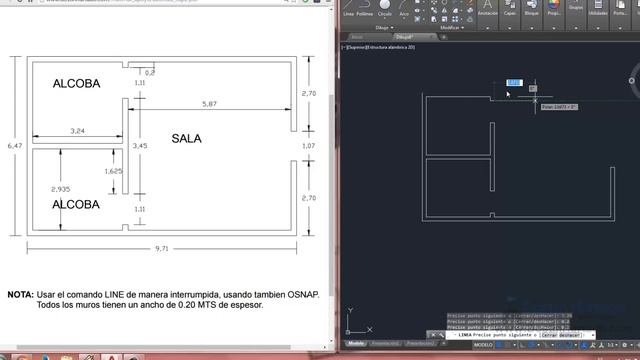This screenshot has width=640, height=360.
Task: Click the workspace gear icon in status bar
Action: pyautogui.click(x=624, y=345)
